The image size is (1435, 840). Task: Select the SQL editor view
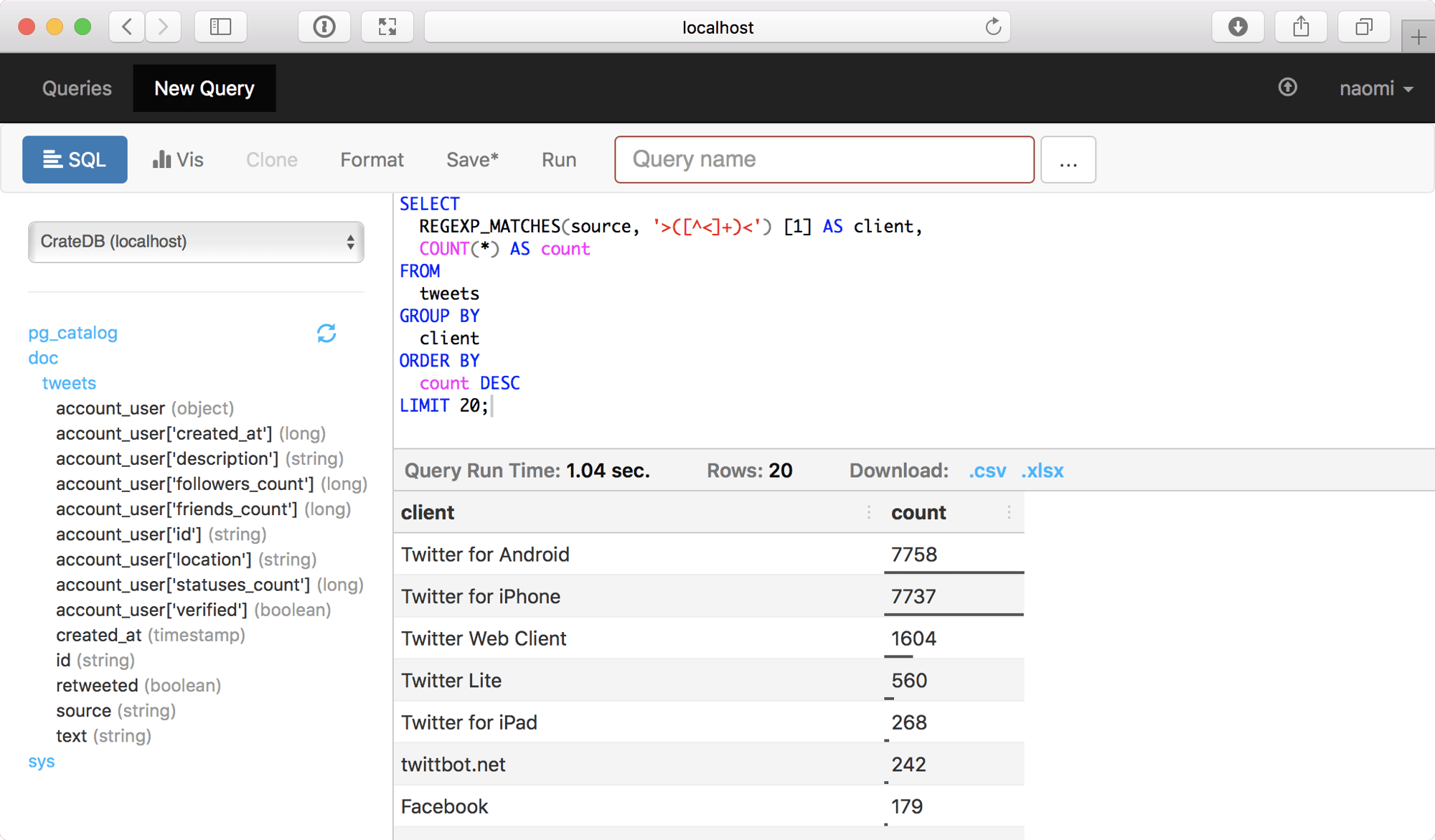(x=74, y=159)
